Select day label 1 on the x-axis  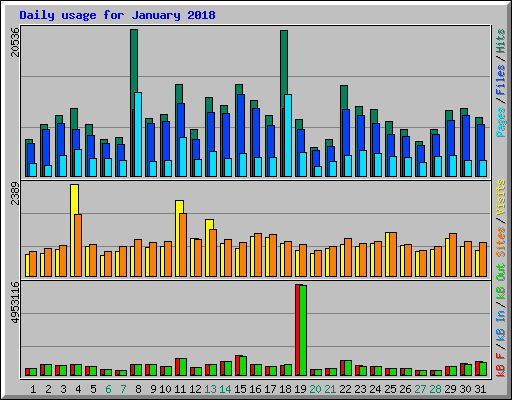[x=33, y=389]
